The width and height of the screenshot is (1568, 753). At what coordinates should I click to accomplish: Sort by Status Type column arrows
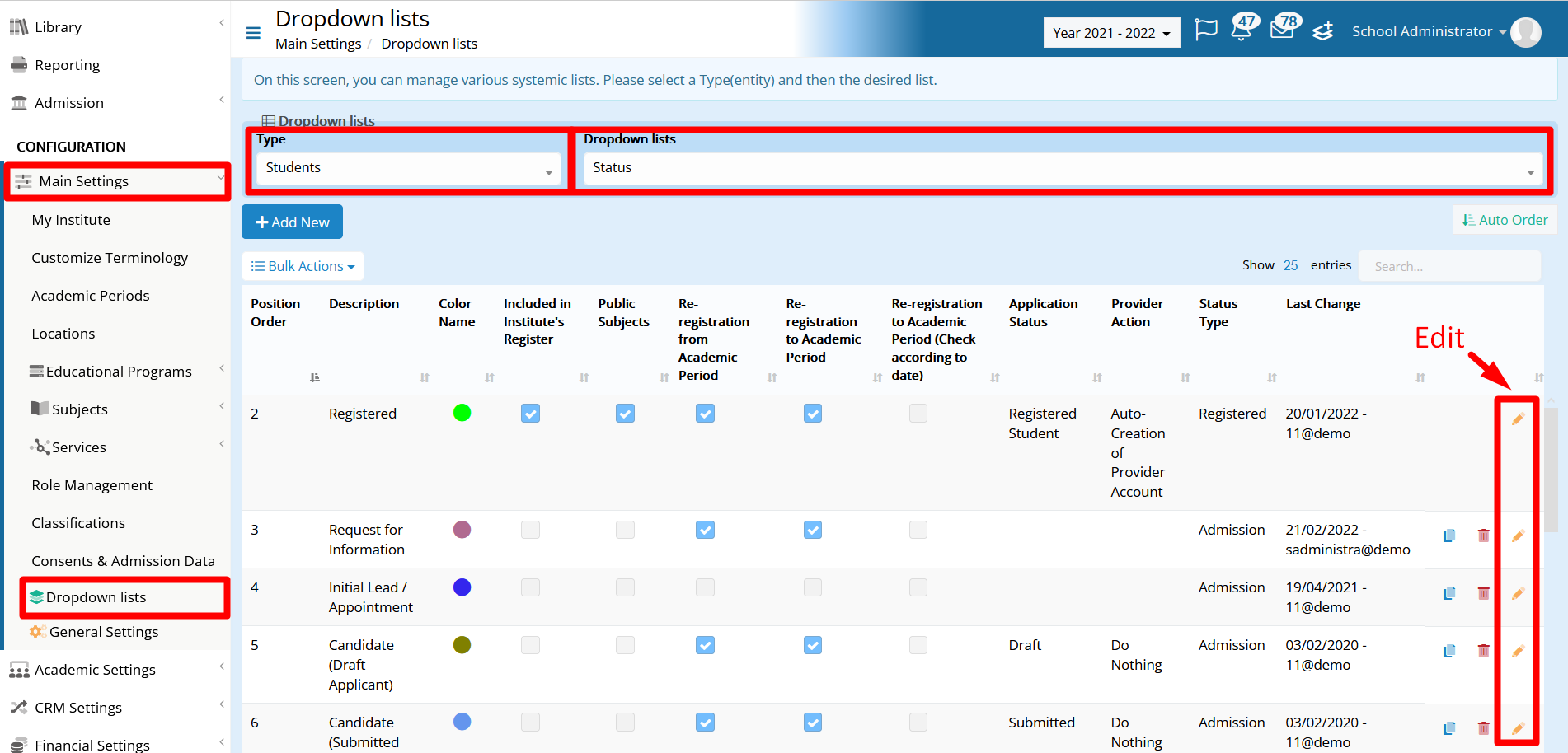tap(1272, 377)
